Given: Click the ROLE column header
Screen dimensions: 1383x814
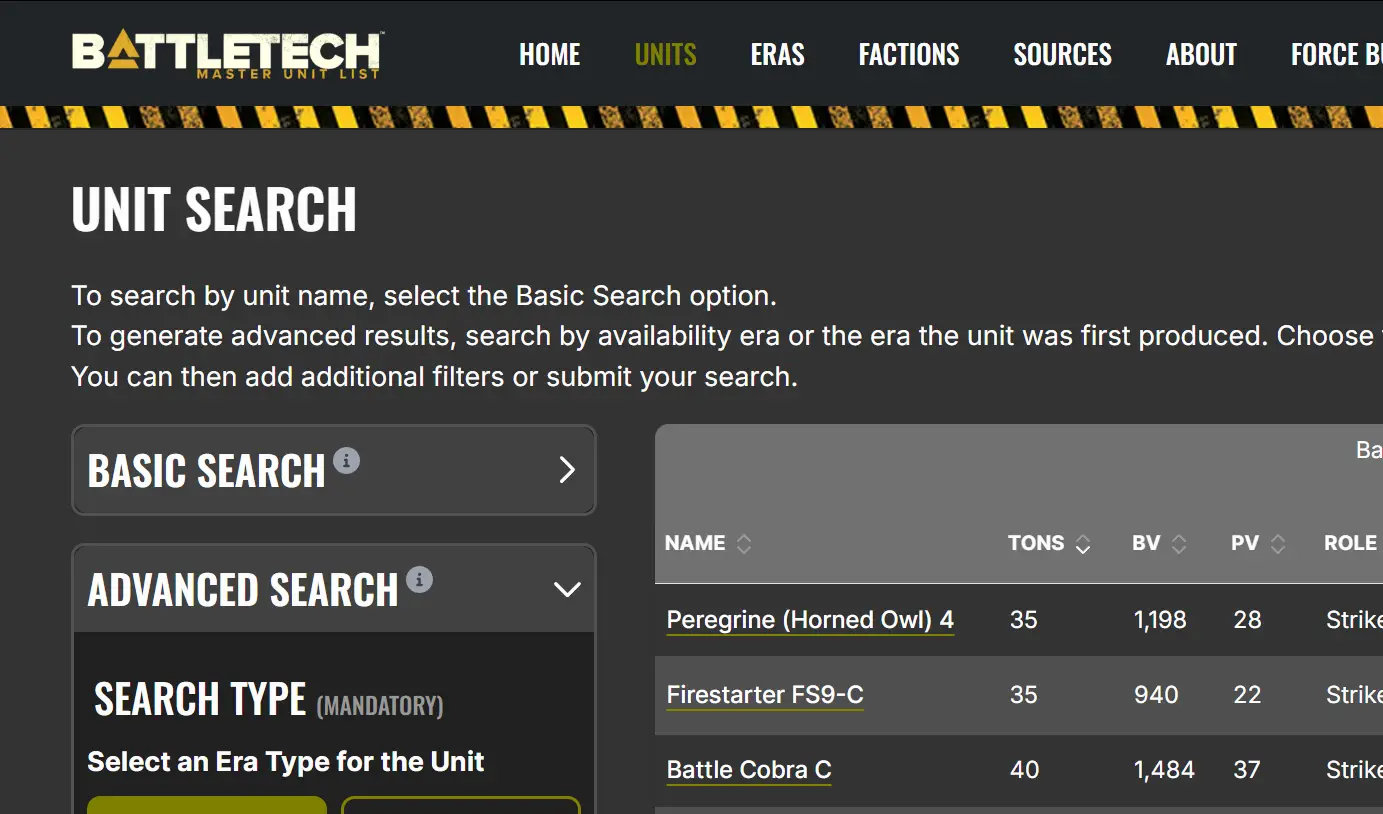Looking at the screenshot, I should 1350,543.
